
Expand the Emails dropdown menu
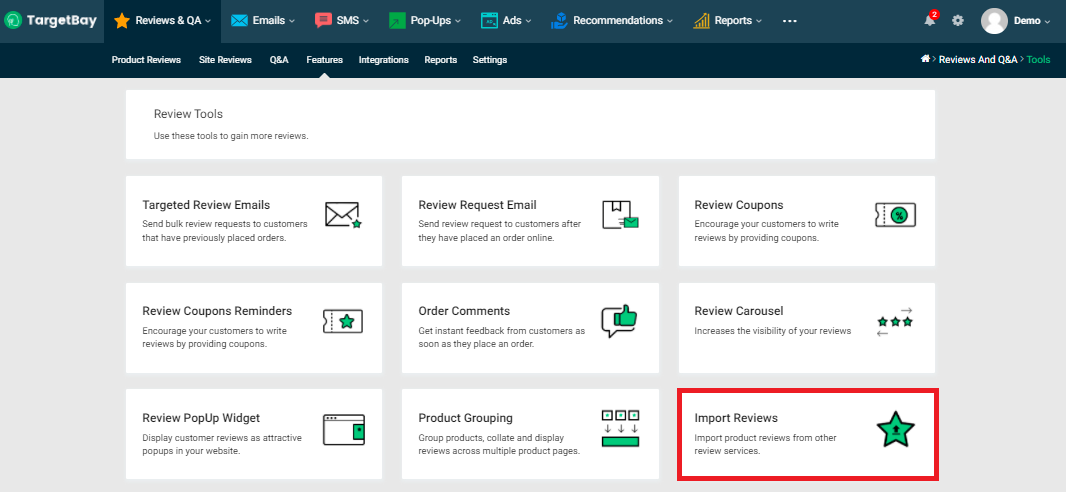292,21
